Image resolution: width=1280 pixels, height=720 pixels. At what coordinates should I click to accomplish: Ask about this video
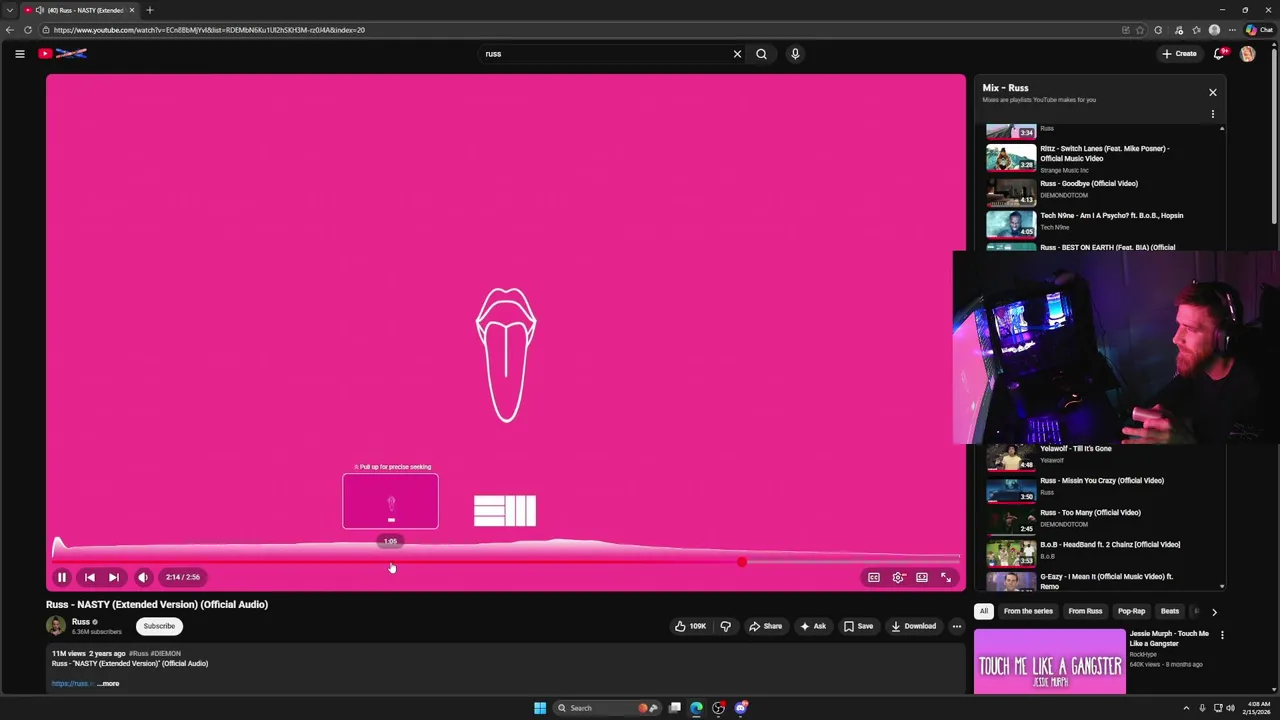click(813, 626)
